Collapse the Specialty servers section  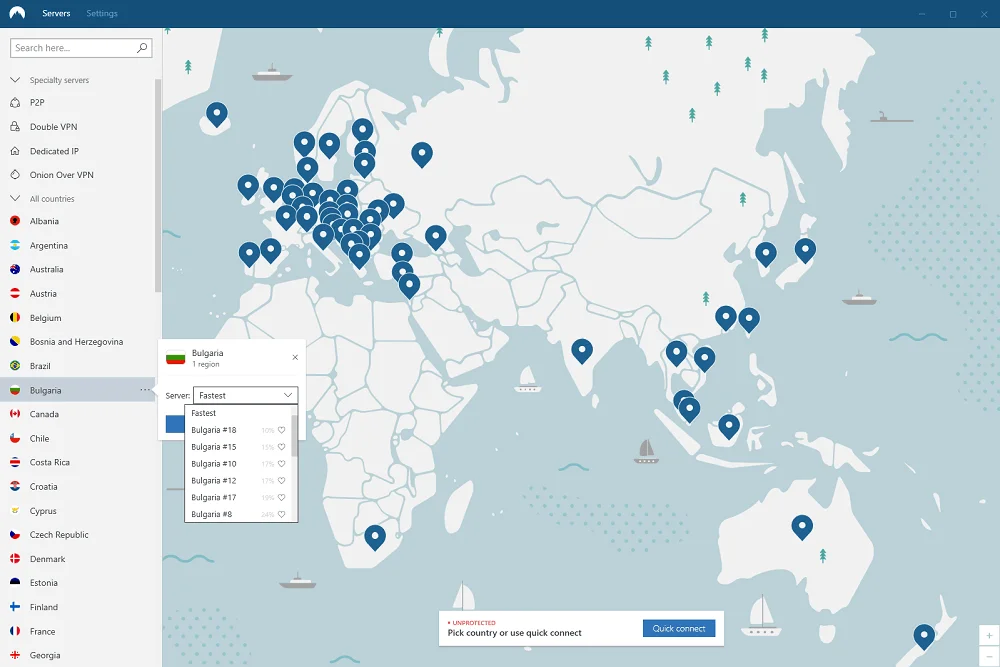(15, 80)
